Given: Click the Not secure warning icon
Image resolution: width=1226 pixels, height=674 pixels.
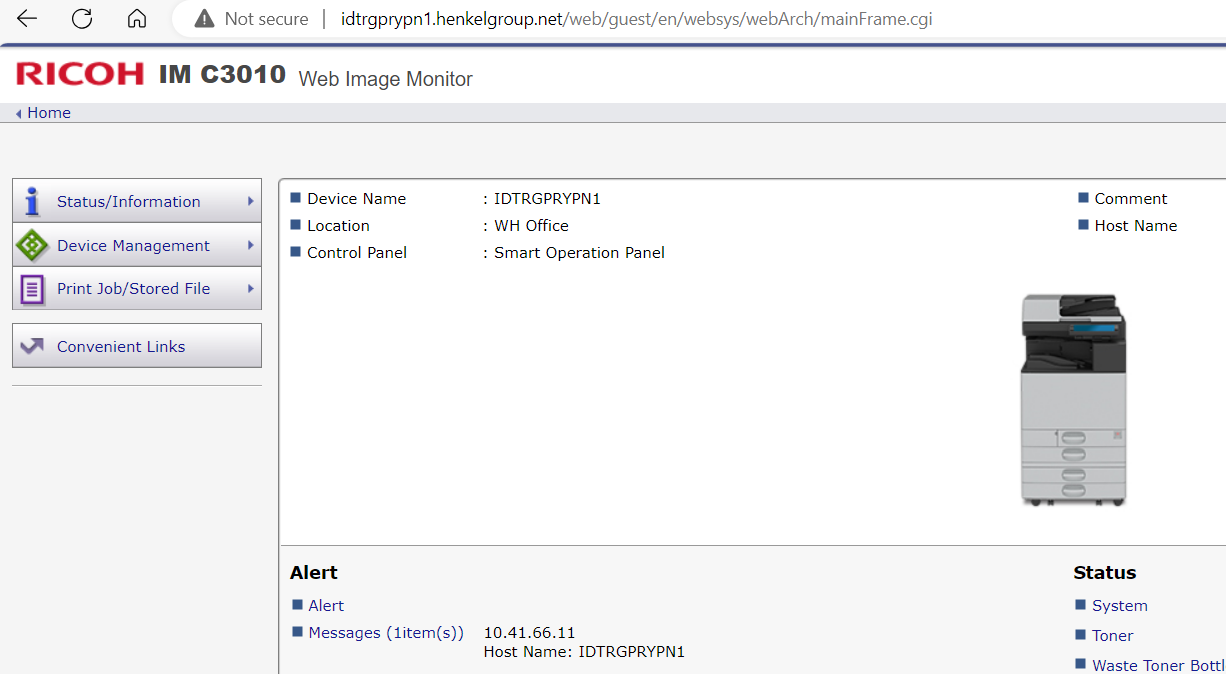Looking at the screenshot, I should tap(204, 18).
